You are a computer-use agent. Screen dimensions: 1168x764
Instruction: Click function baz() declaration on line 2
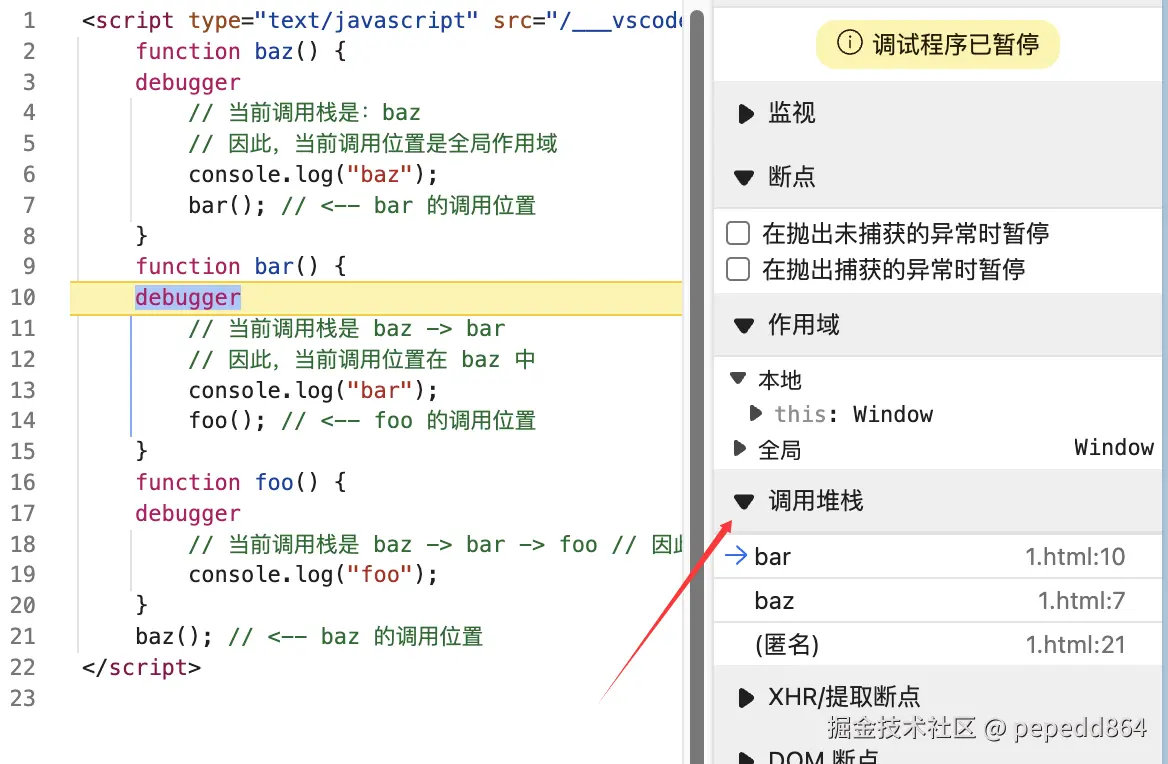241,51
